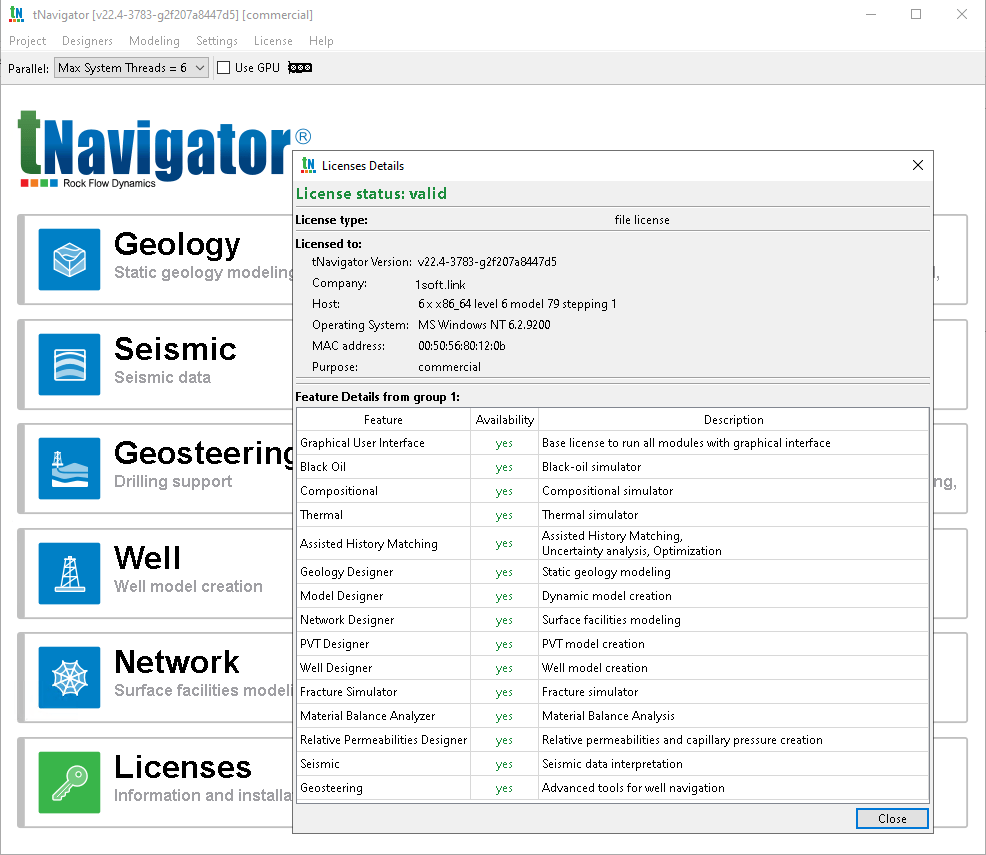This screenshot has height=855, width=986.
Task: Select the Black Oil feature cell
Action: (x=384, y=467)
